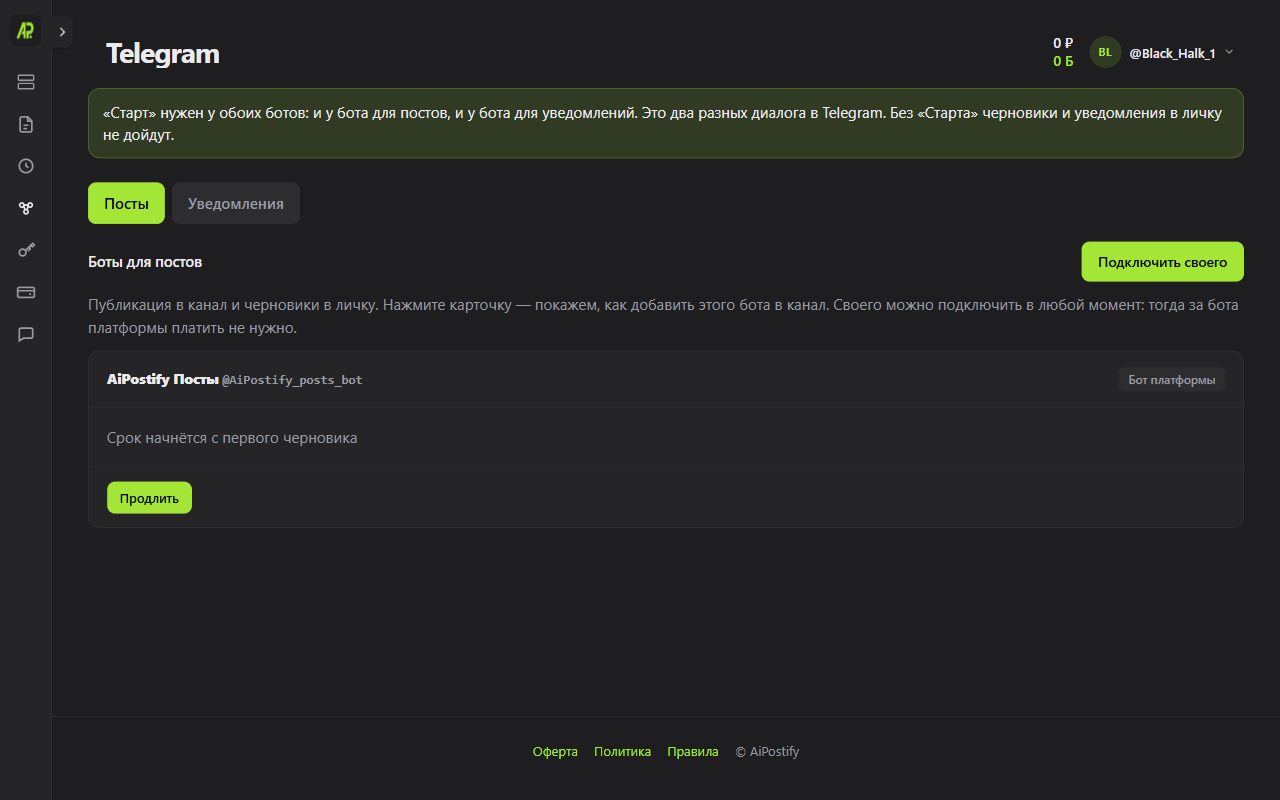Screen dimensions: 1280x800
Task: Select the connected-nodes sidebar icon
Action: pyautogui.click(x=26, y=208)
